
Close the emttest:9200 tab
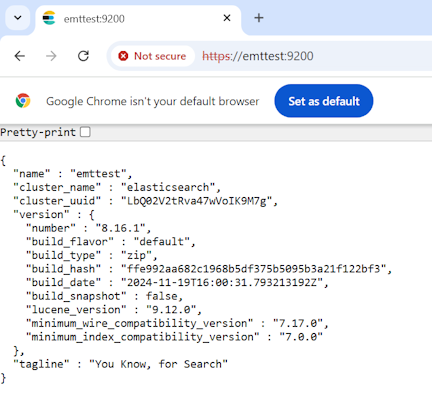coord(227,18)
